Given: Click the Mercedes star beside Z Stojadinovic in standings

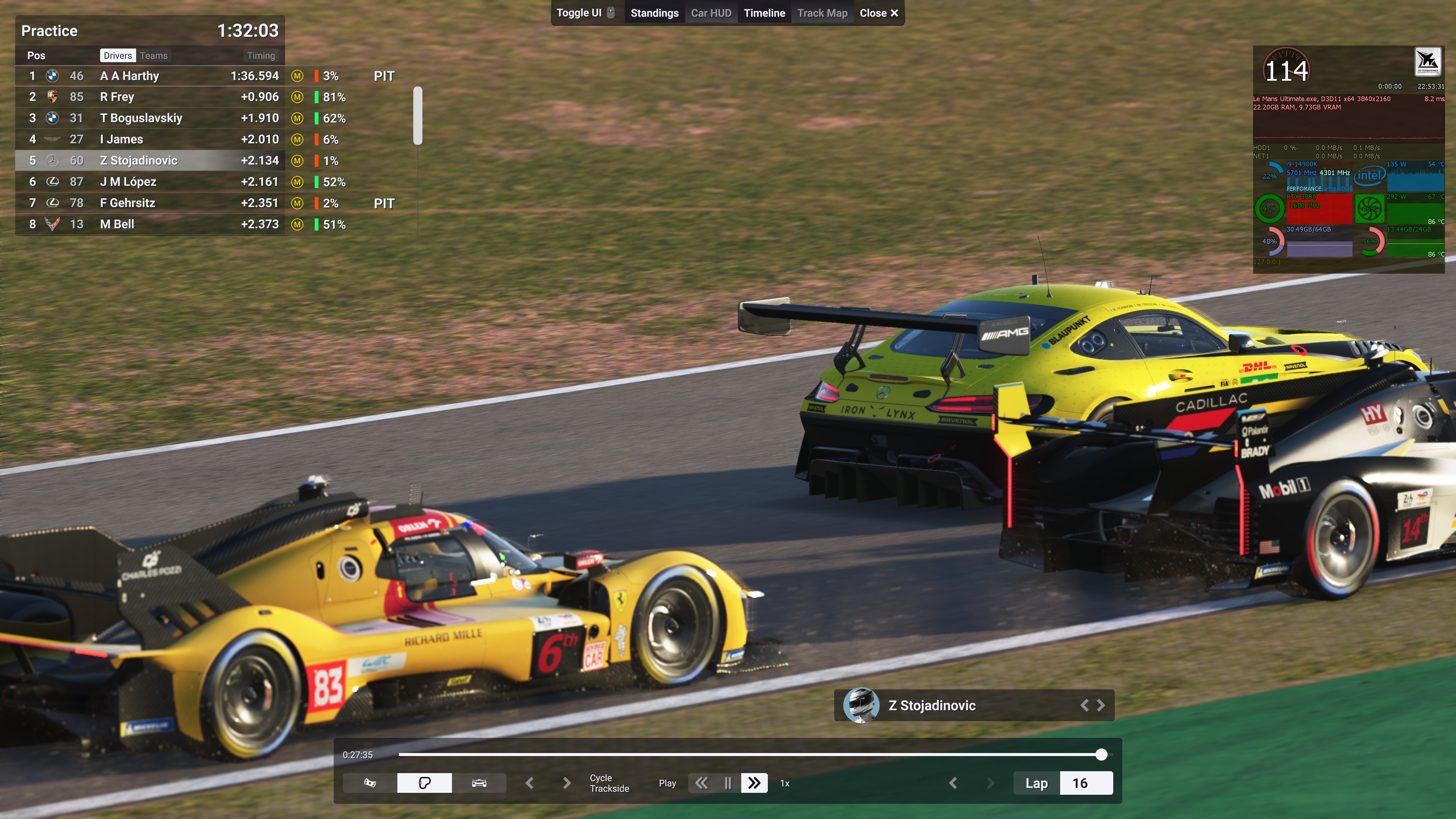Looking at the screenshot, I should point(52,160).
